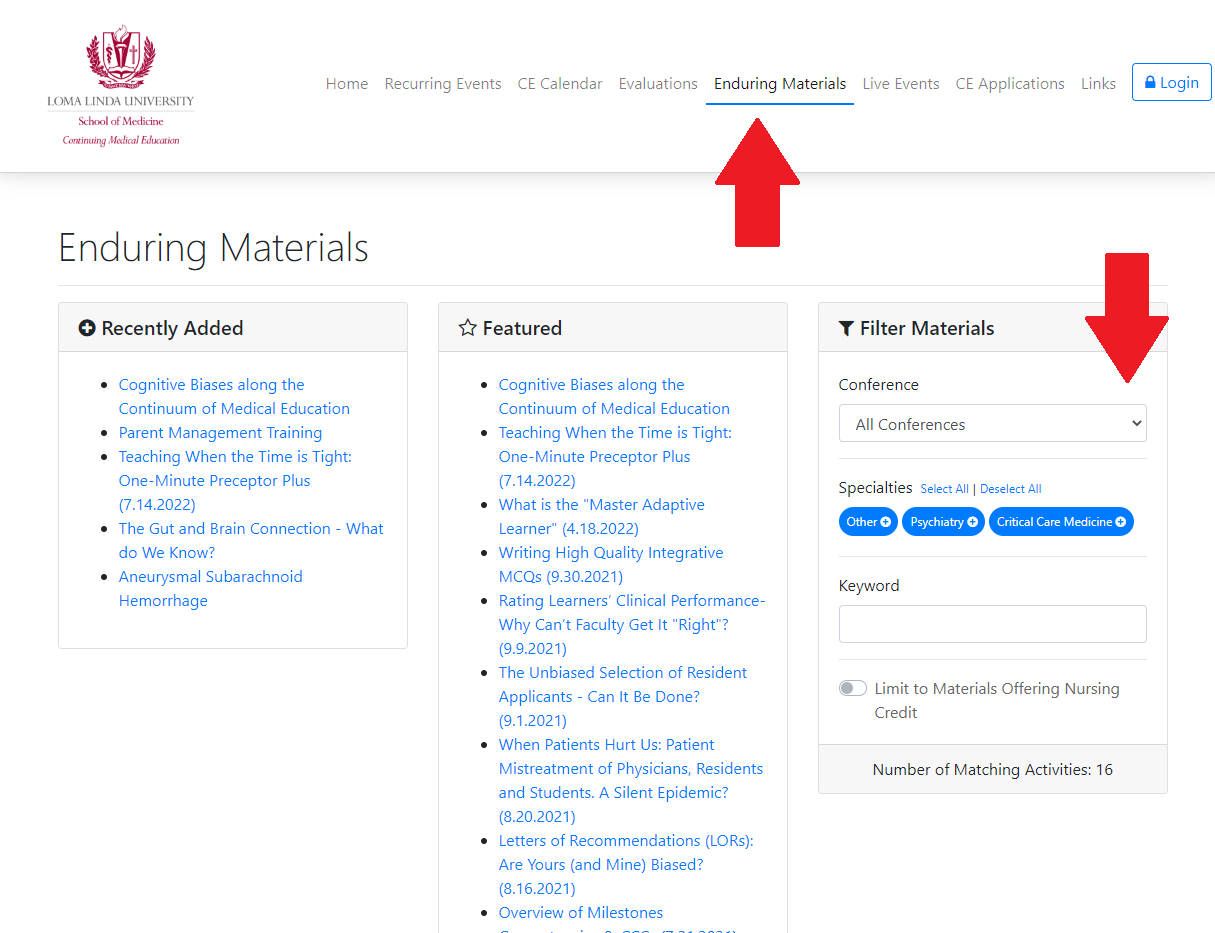Click inside the Keyword search field
This screenshot has width=1215, height=933.
(992, 623)
